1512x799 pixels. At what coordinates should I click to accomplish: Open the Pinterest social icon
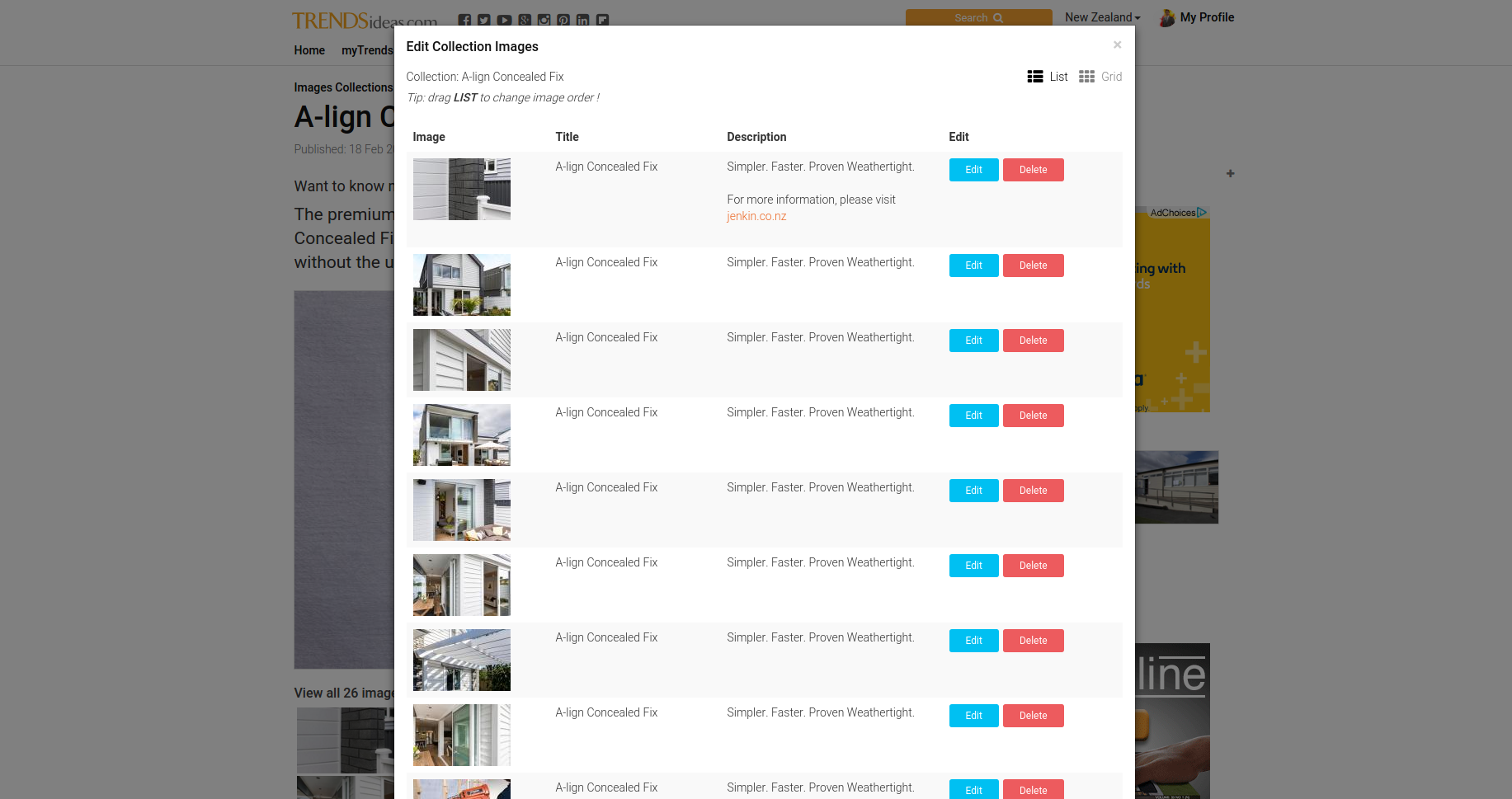pyautogui.click(x=563, y=20)
